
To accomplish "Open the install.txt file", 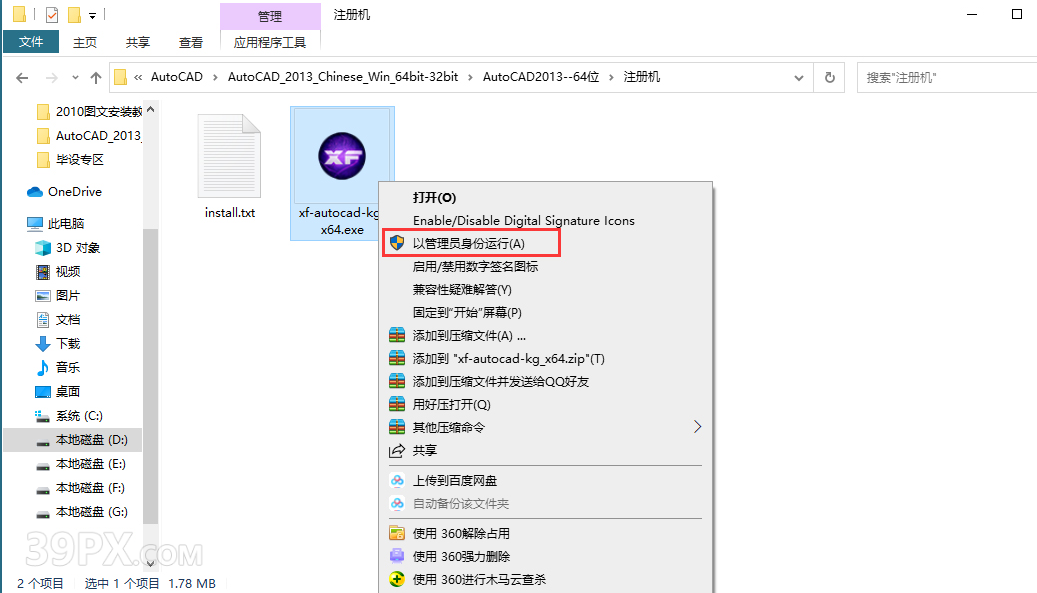I will click(229, 155).
